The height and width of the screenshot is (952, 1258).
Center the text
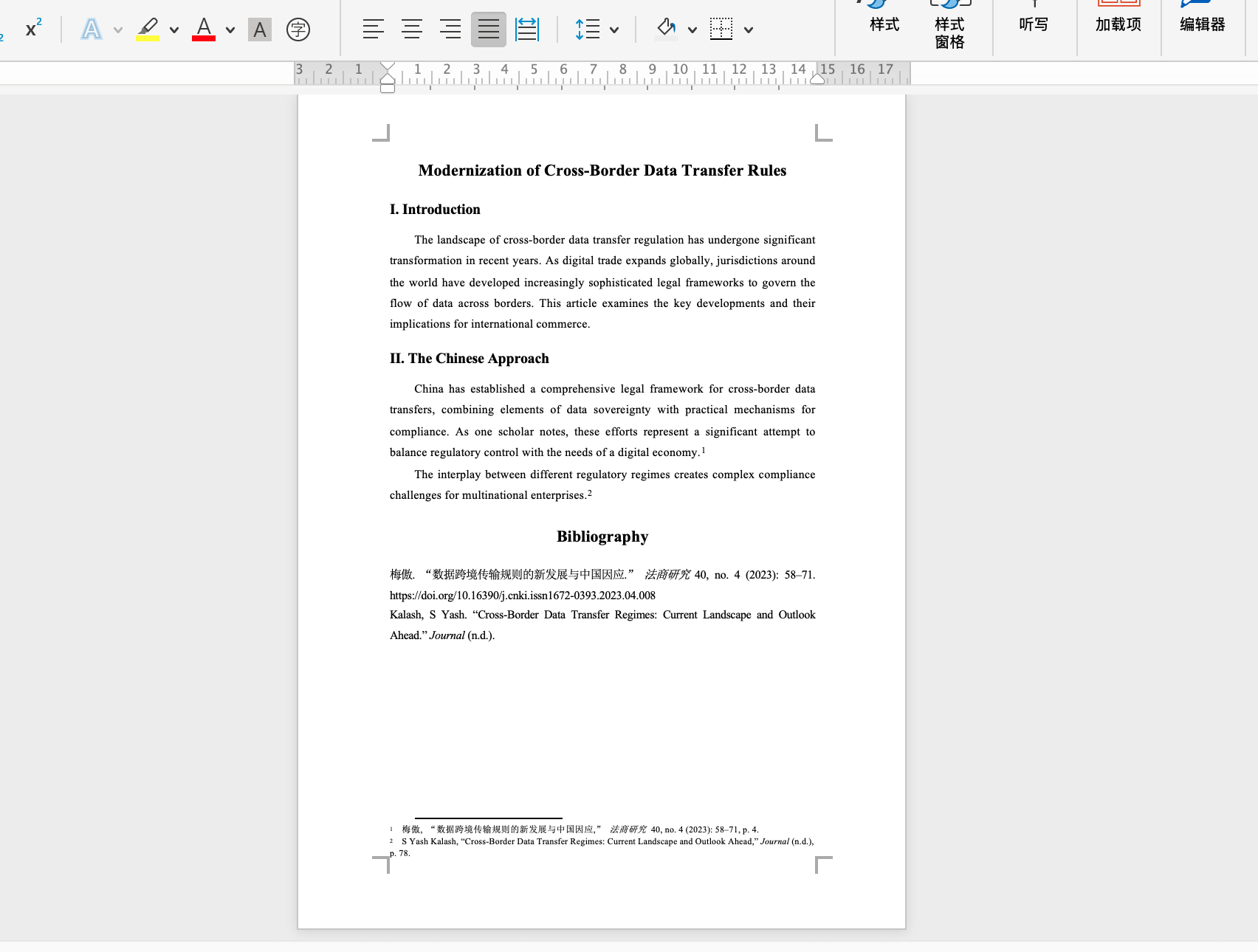point(412,30)
